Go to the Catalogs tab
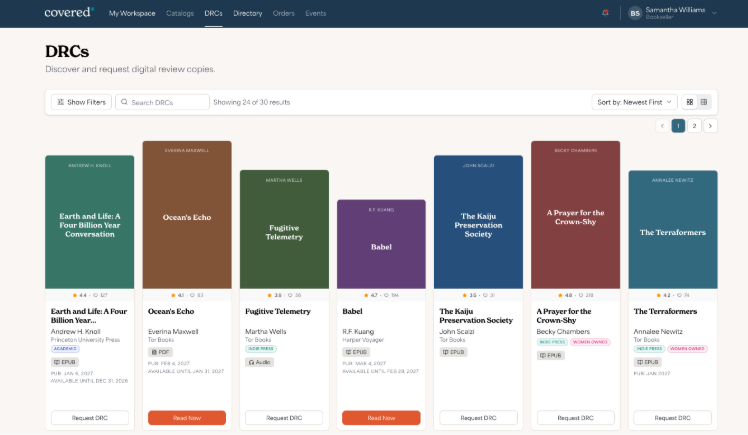 tap(180, 13)
